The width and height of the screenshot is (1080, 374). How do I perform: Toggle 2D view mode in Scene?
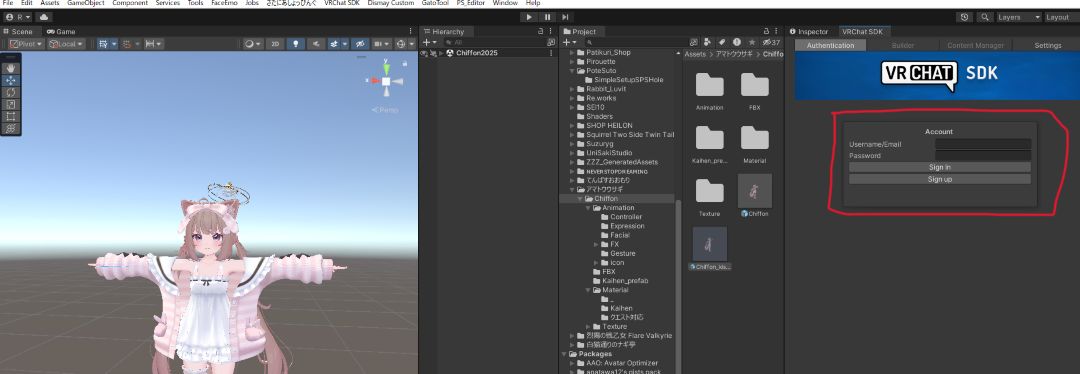pyautogui.click(x=275, y=43)
